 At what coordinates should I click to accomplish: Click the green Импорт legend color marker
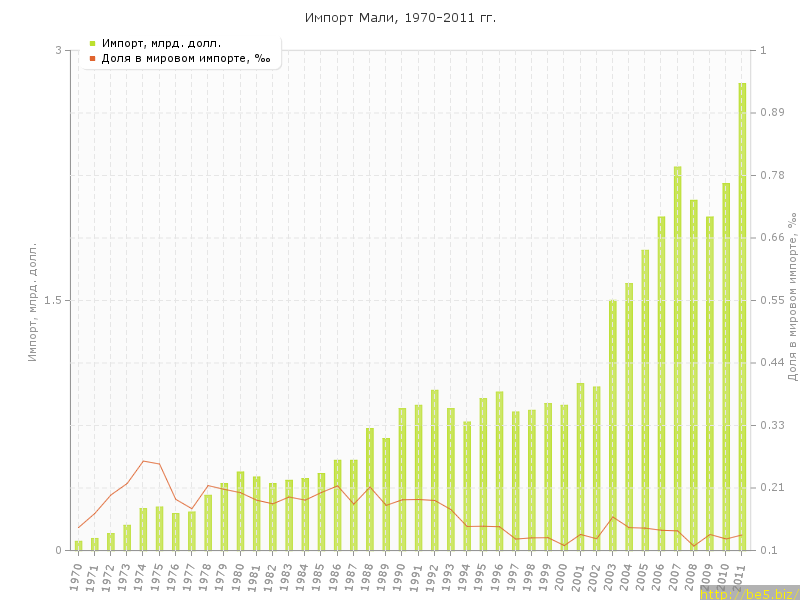pos(92,43)
